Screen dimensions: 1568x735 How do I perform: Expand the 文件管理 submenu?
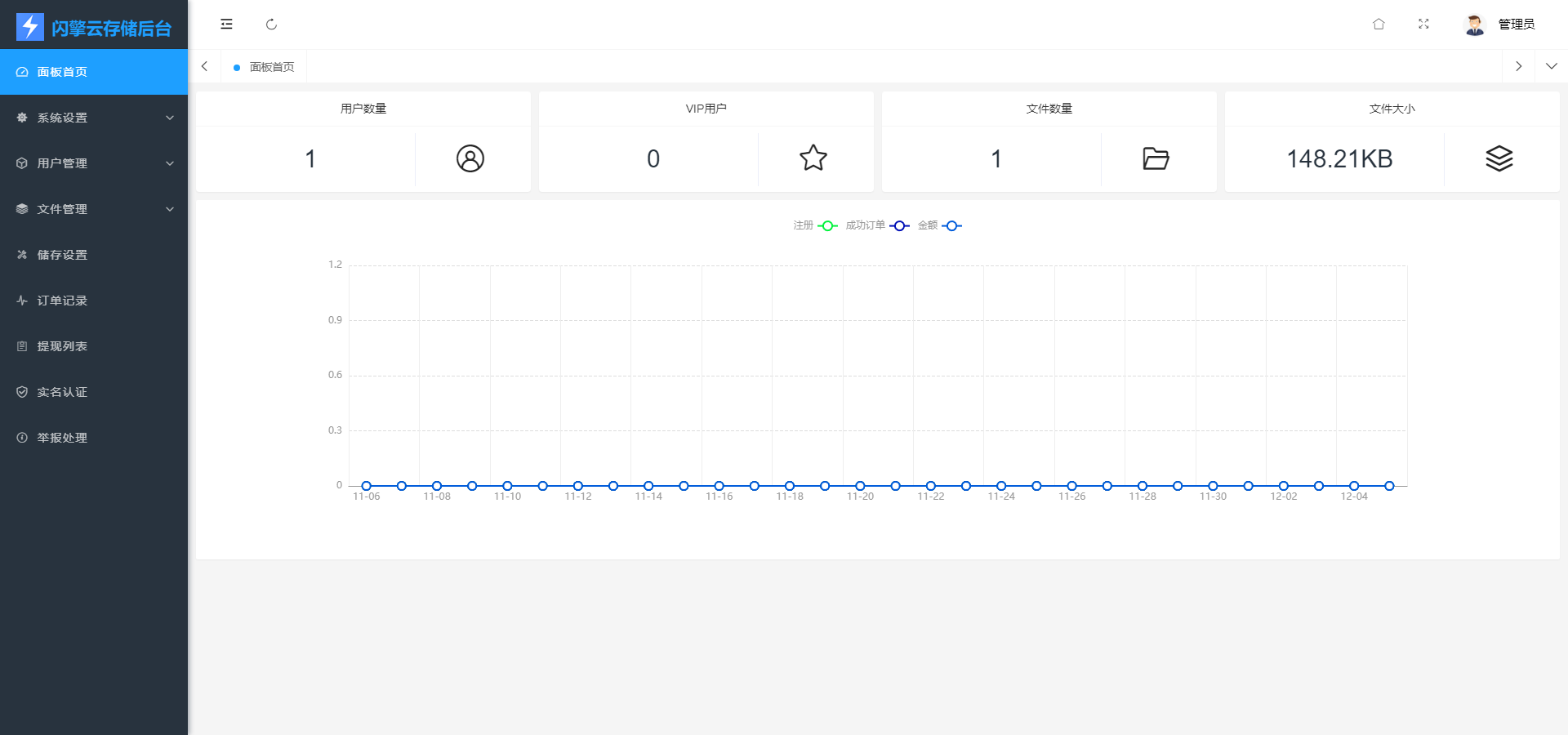coord(94,209)
